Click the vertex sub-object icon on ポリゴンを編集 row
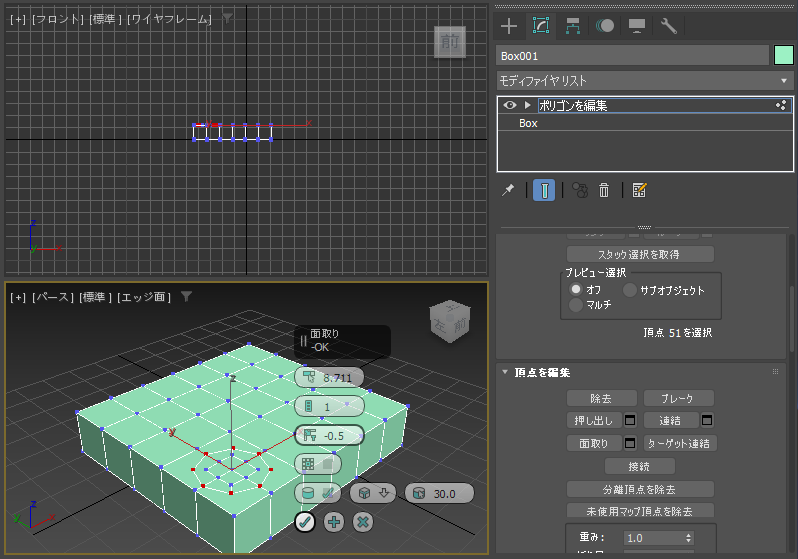 [x=781, y=105]
